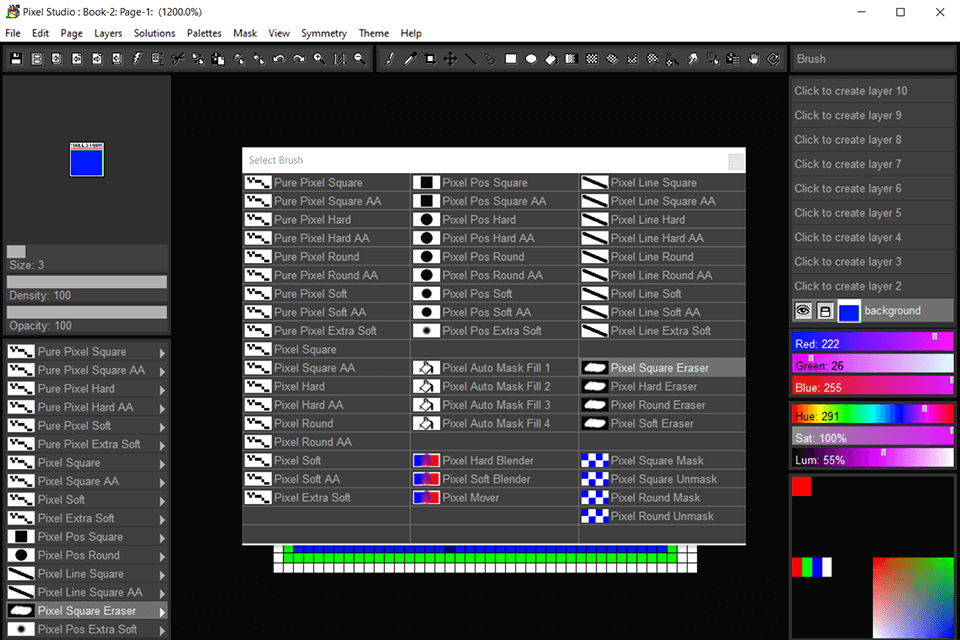Choose Pixel Pos Soft AA in dialog
Image resolution: width=960 pixels, height=640 pixels.
click(x=494, y=312)
